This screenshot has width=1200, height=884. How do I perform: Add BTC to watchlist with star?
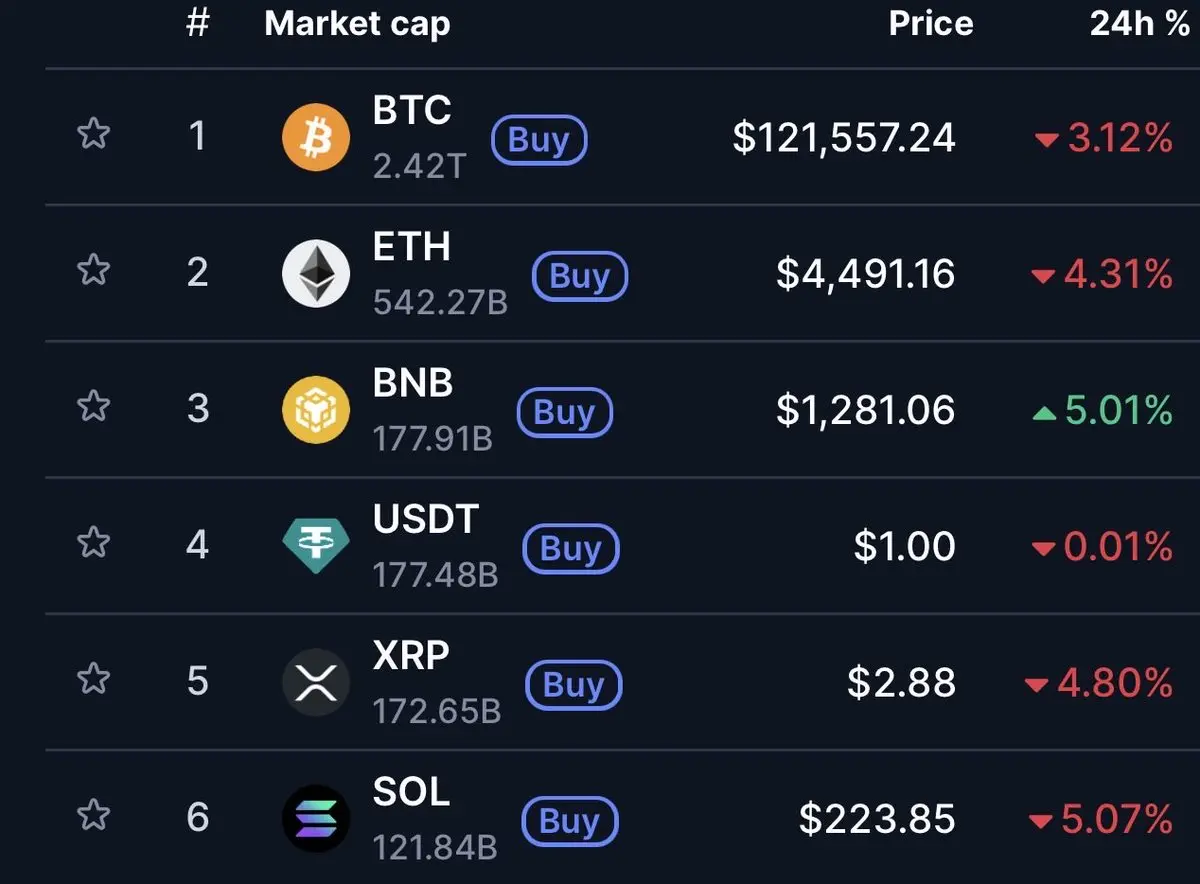[93, 133]
